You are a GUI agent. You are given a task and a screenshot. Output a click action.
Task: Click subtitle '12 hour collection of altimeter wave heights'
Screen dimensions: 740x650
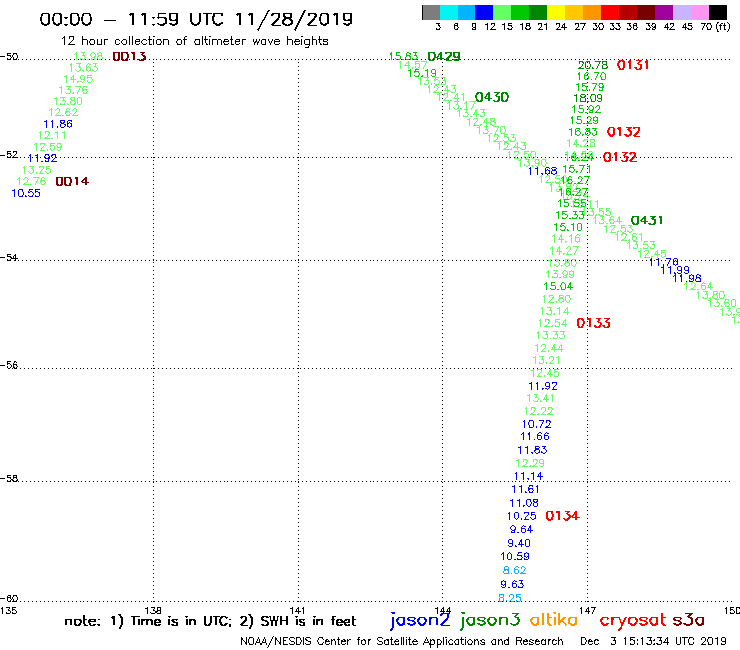point(194,41)
